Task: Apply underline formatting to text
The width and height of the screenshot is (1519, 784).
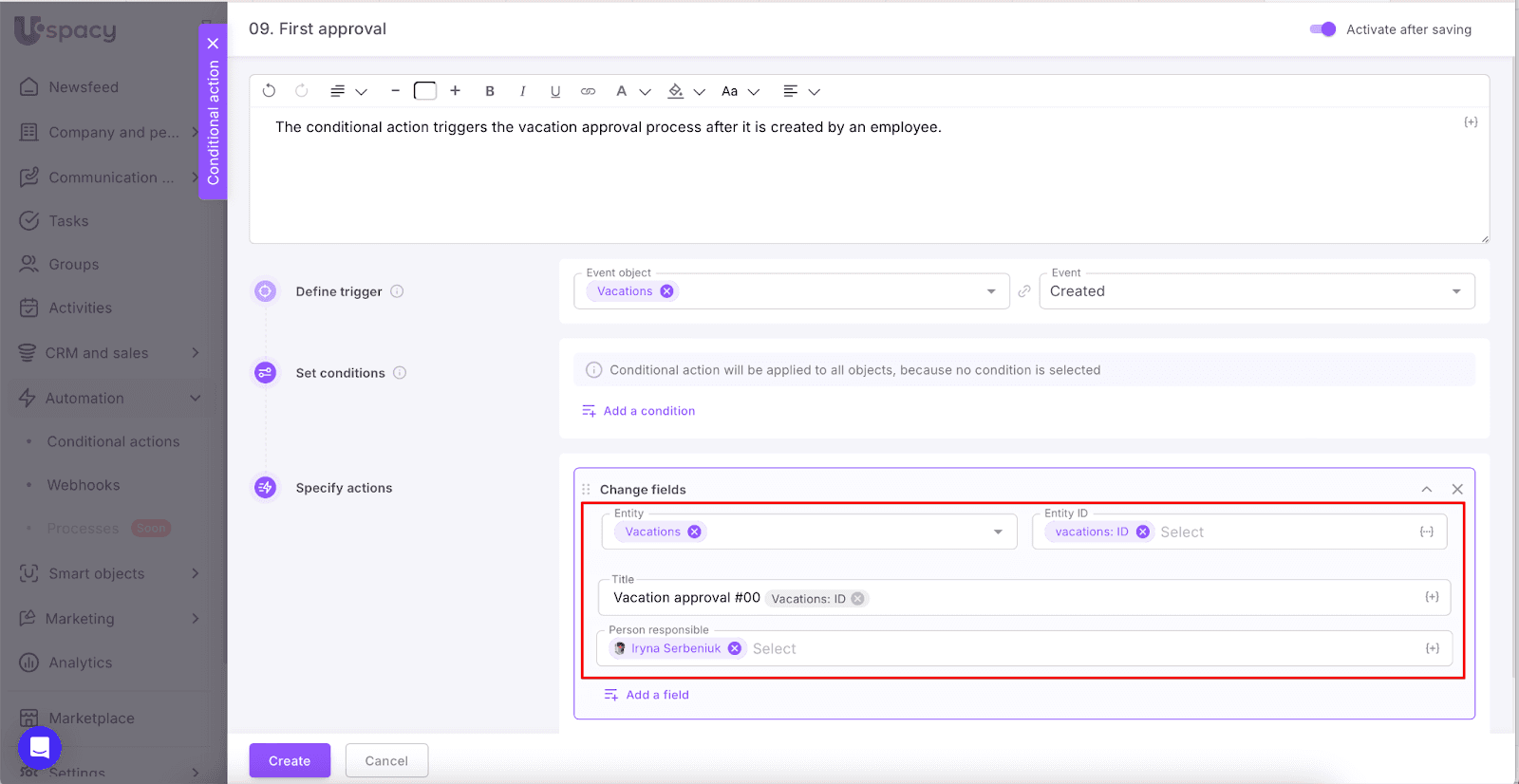Action: click(x=555, y=91)
